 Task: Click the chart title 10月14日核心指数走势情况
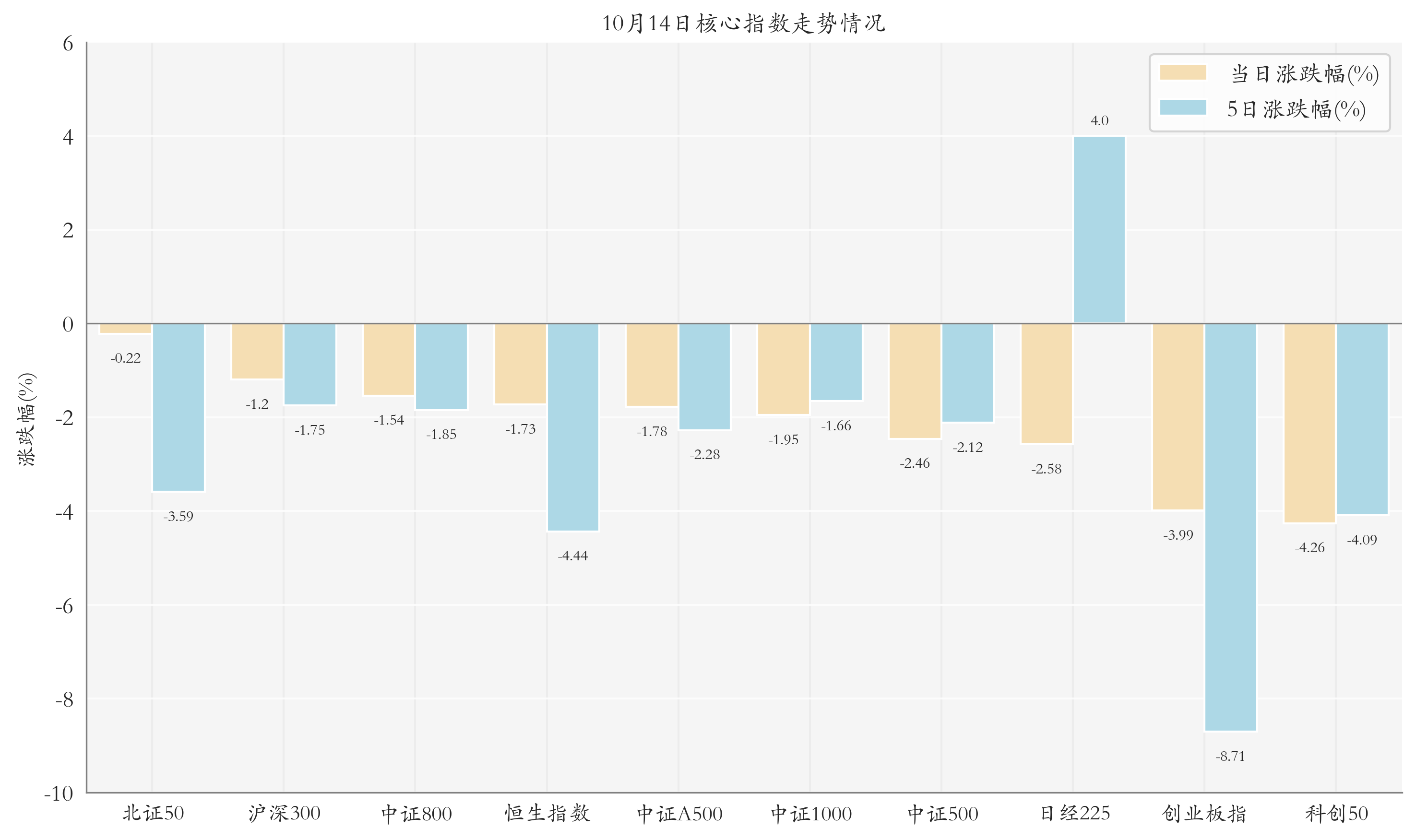tap(743, 24)
